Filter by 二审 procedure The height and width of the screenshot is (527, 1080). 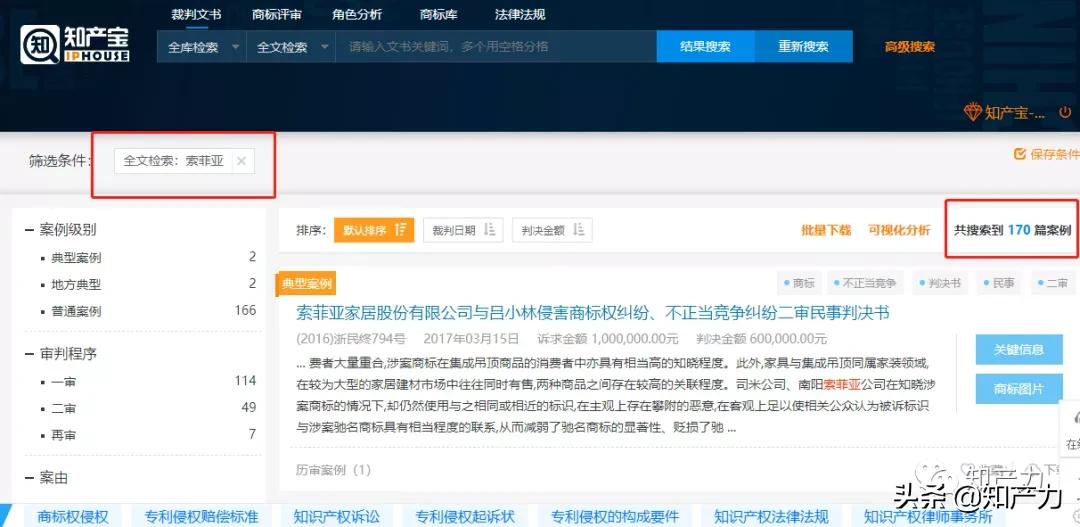click(x=63, y=408)
